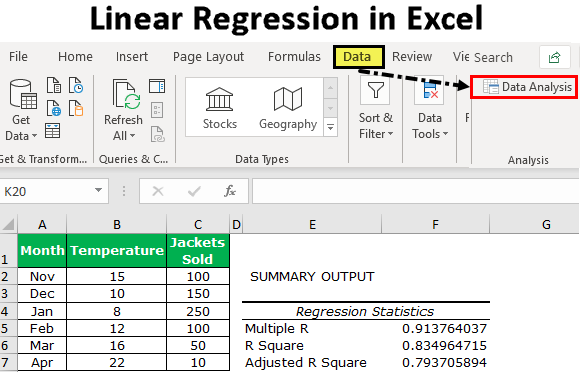Click the Jan cell
The width and height of the screenshot is (580, 372).
[42, 311]
